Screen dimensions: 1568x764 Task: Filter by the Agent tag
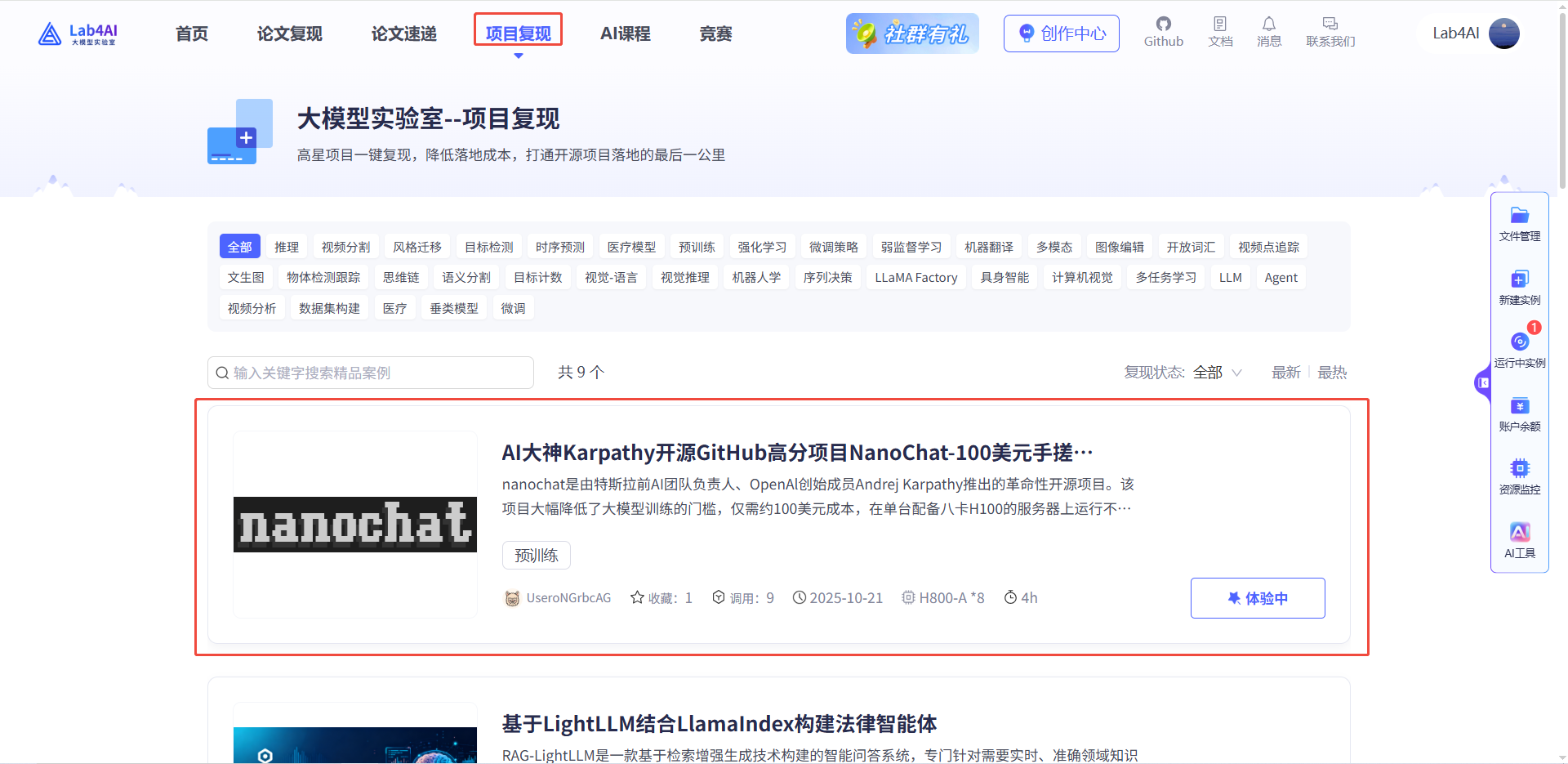click(1281, 278)
